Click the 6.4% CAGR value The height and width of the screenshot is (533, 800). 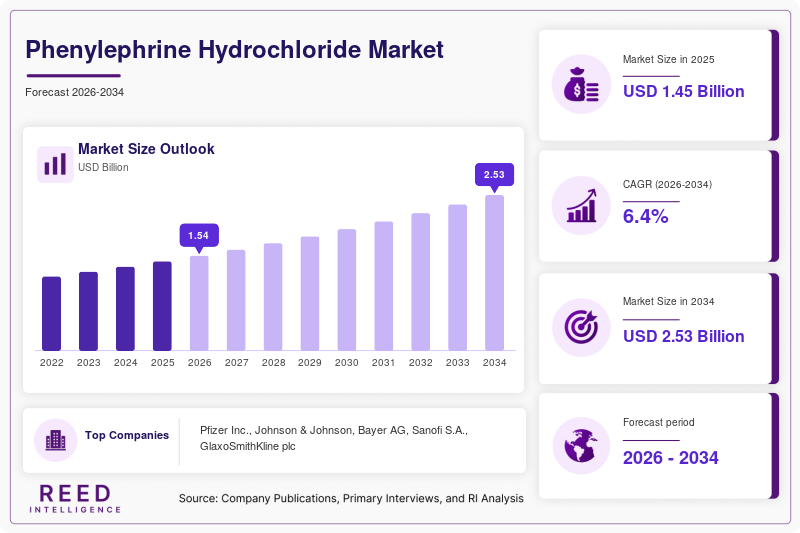pyautogui.click(x=645, y=216)
